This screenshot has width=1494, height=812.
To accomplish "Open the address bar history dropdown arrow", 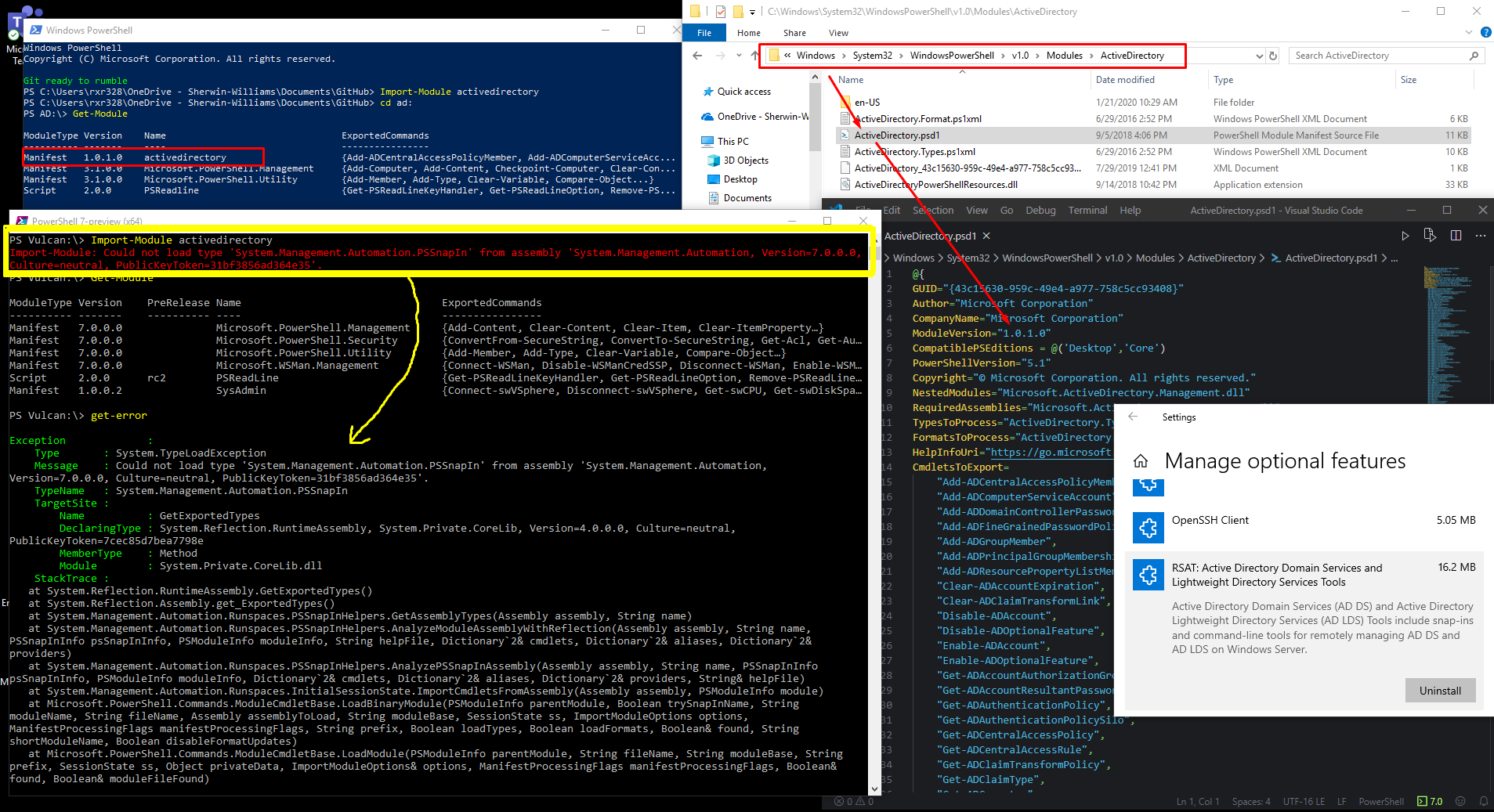I will click(x=1259, y=55).
